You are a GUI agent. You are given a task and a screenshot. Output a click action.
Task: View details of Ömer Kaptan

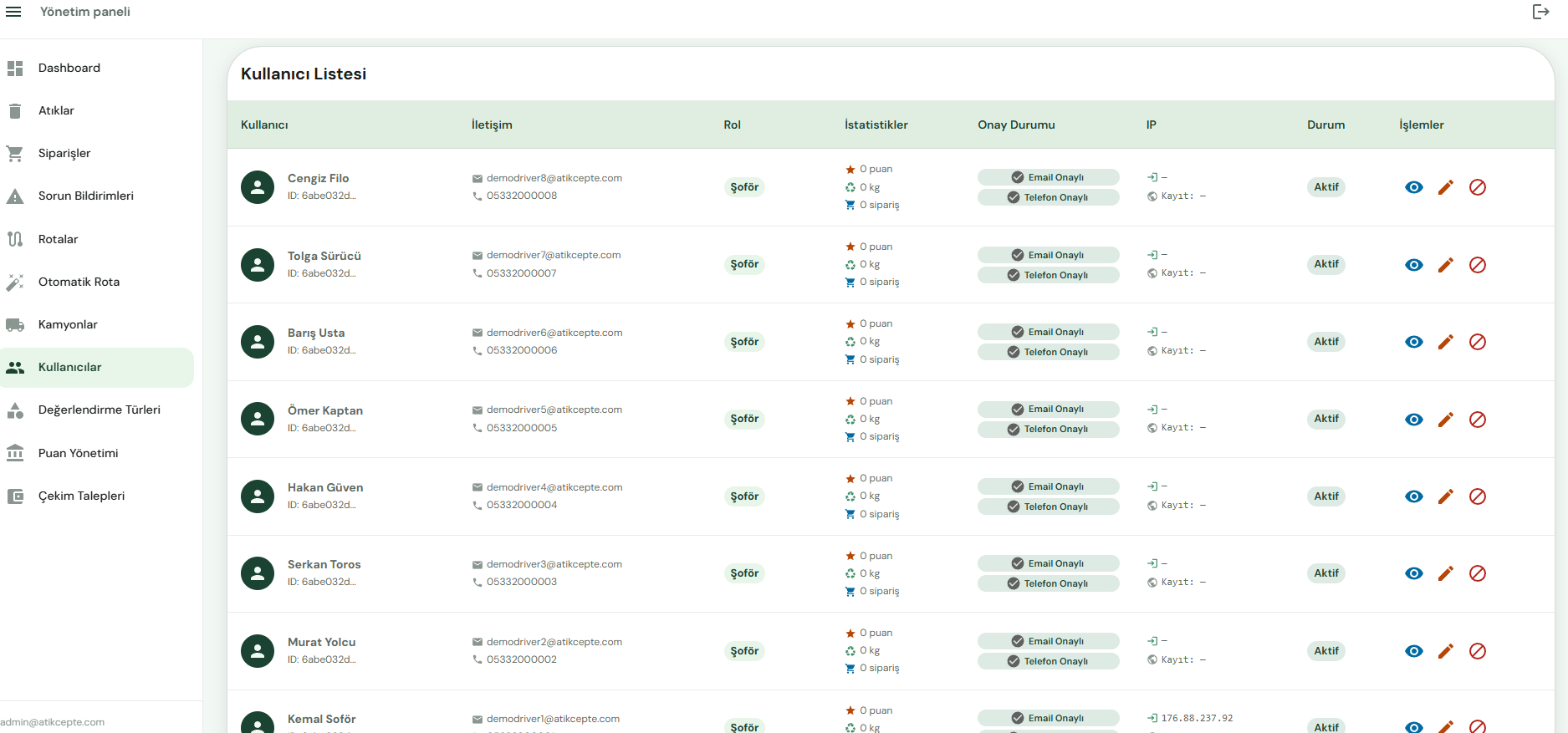coord(1414,420)
